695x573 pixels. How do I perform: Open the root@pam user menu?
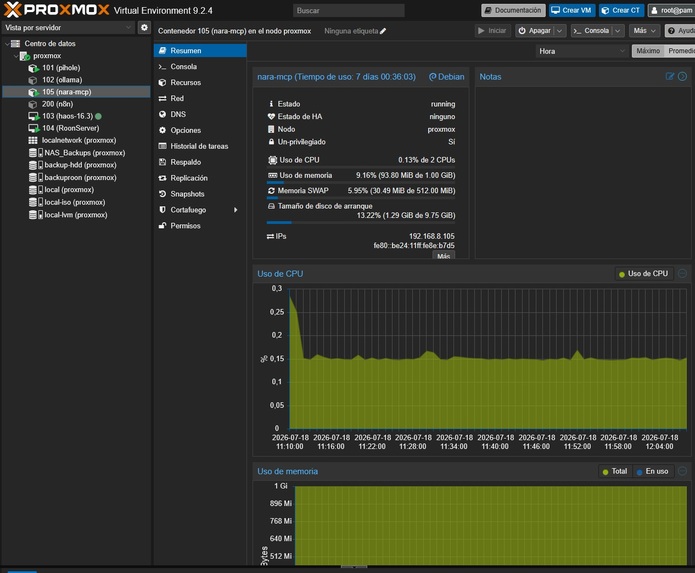coord(672,10)
